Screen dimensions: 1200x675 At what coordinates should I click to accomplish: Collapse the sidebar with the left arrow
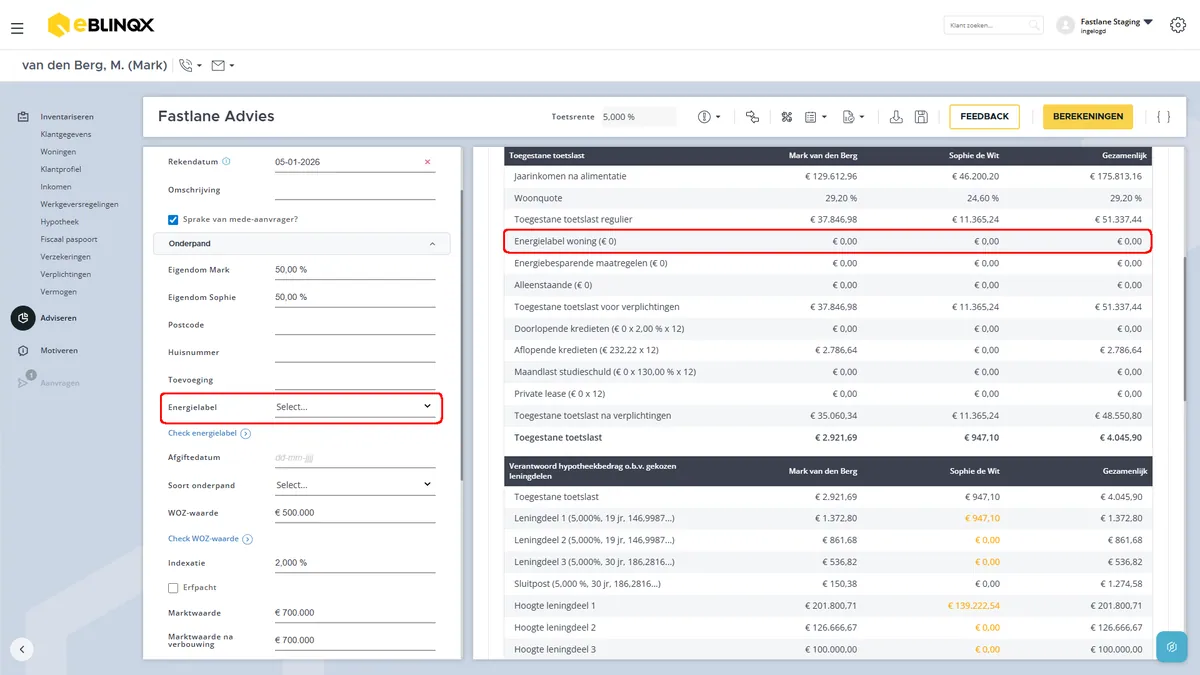[22, 649]
